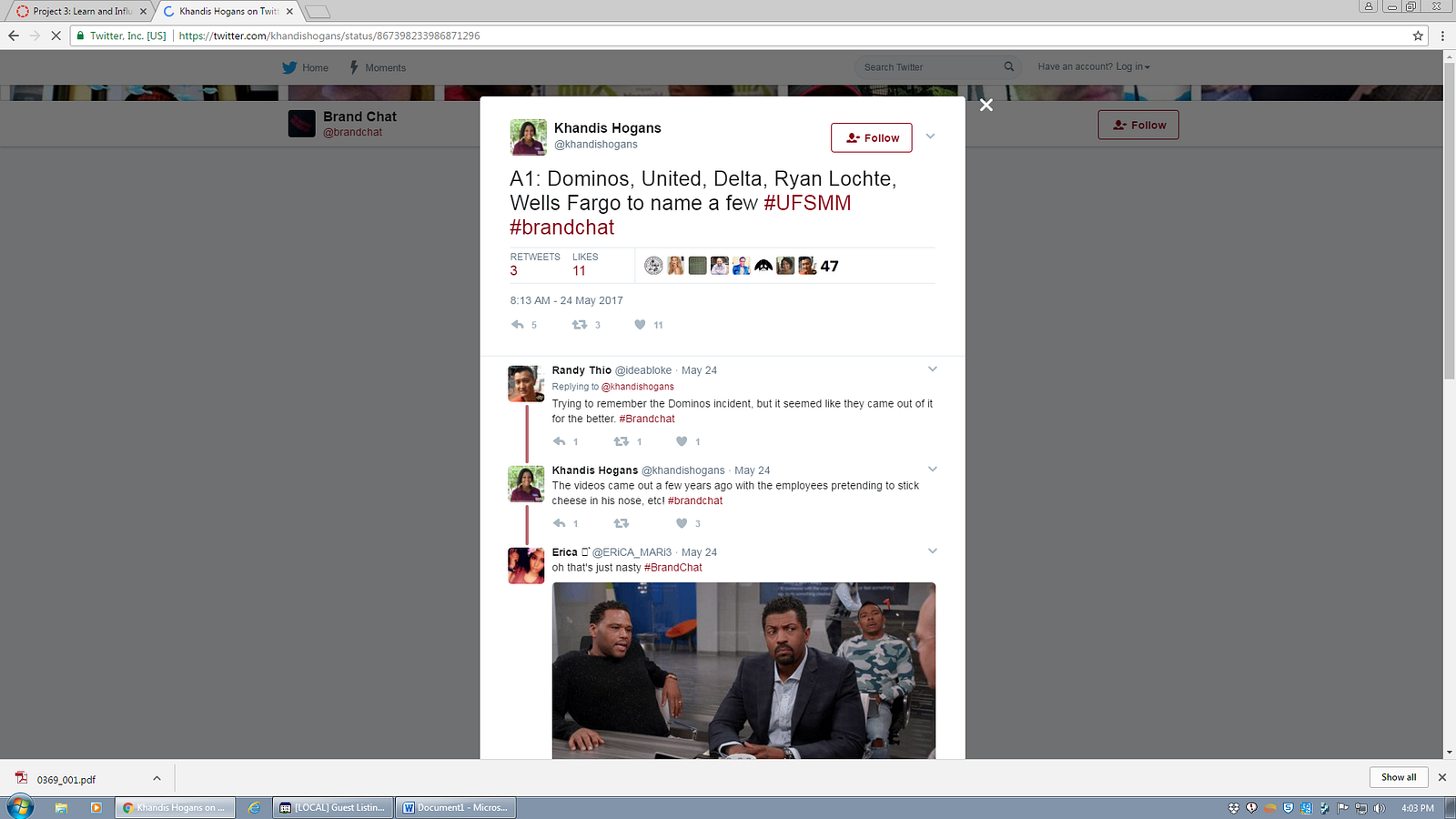The width and height of the screenshot is (1456, 819).
Task: Switch to the Project 3 browser tab
Action: pos(80,11)
